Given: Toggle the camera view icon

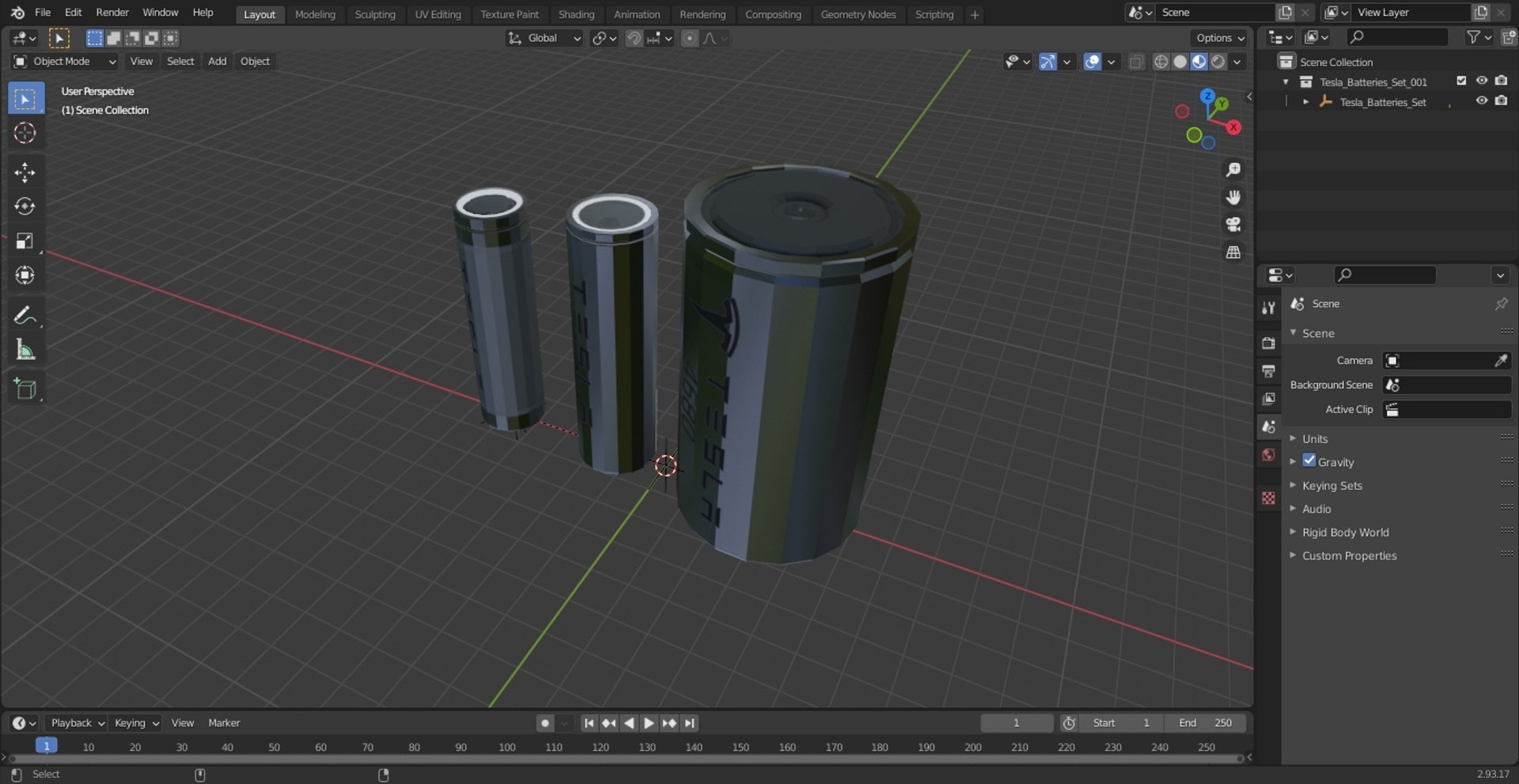Looking at the screenshot, I should point(1233,225).
